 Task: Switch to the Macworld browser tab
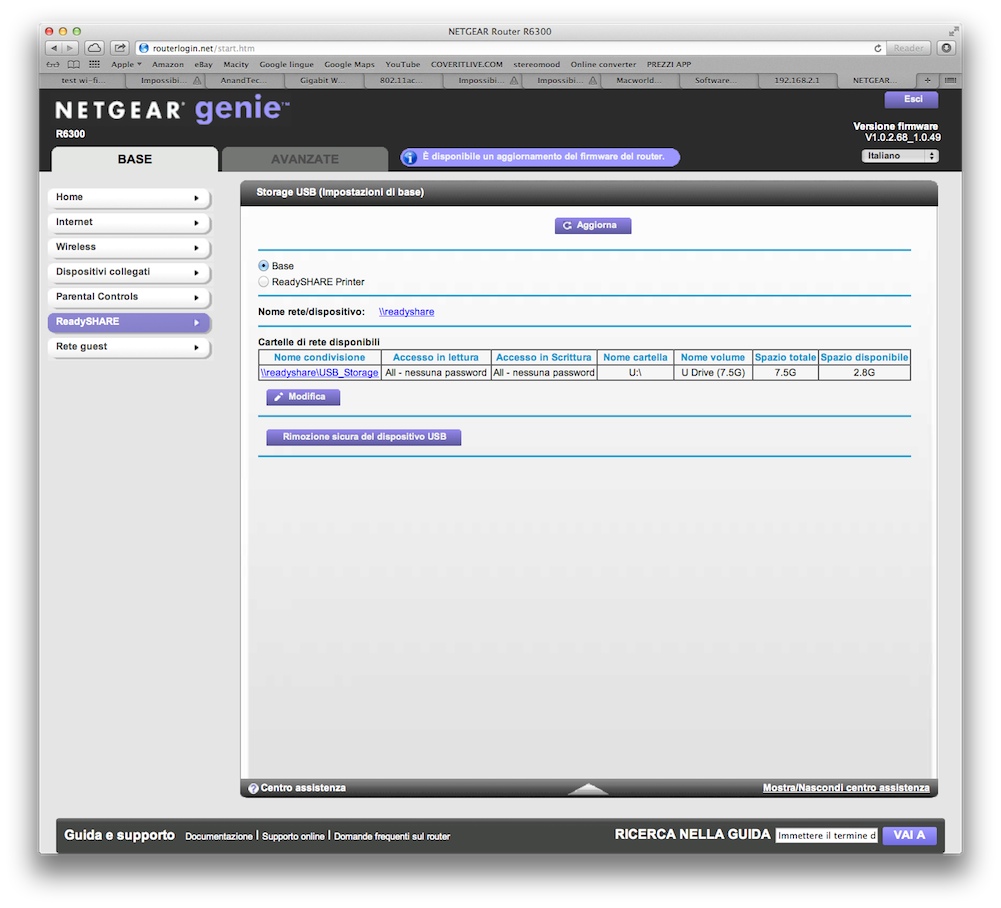638,80
